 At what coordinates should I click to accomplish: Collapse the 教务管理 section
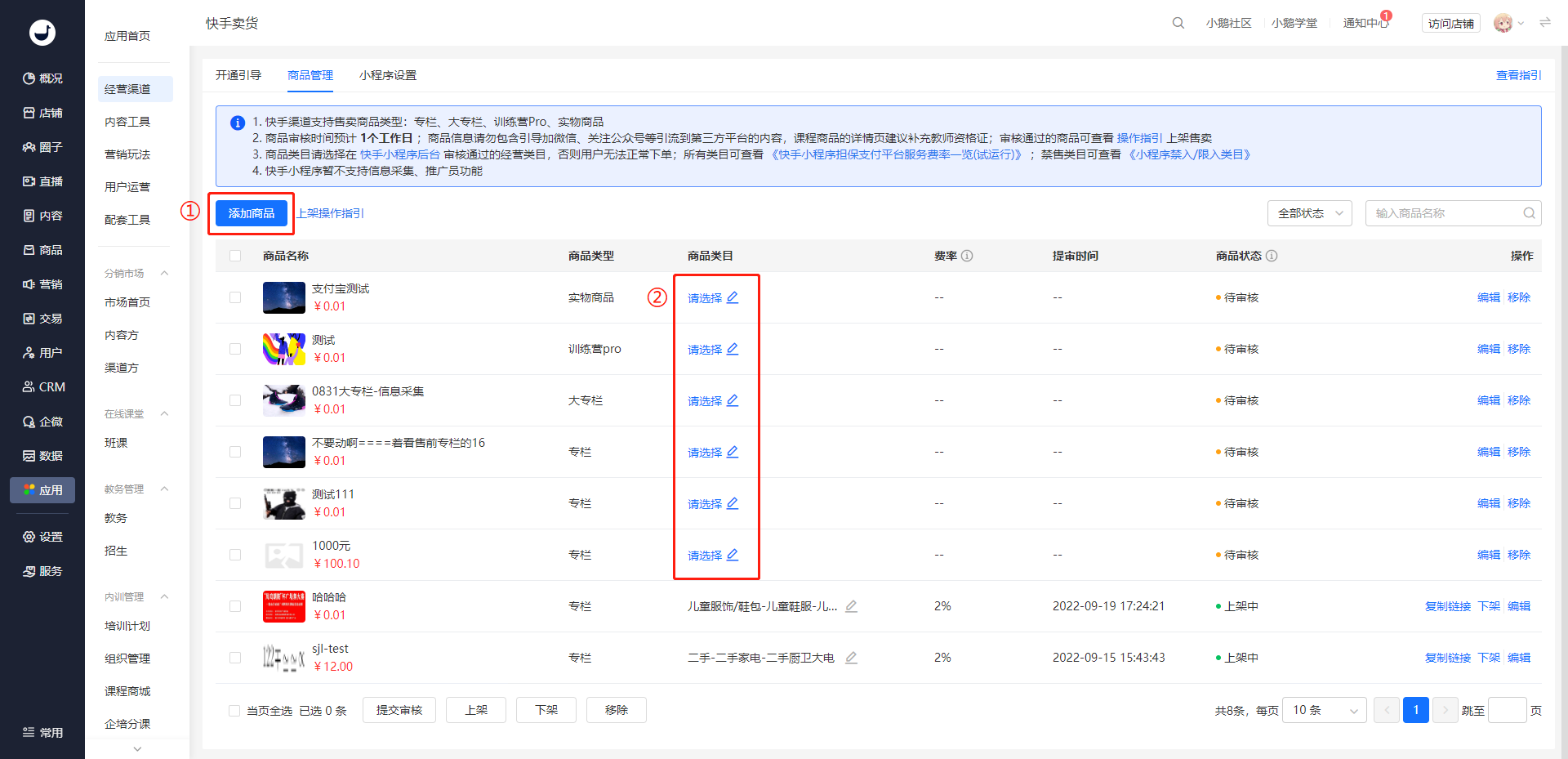(164, 489)
